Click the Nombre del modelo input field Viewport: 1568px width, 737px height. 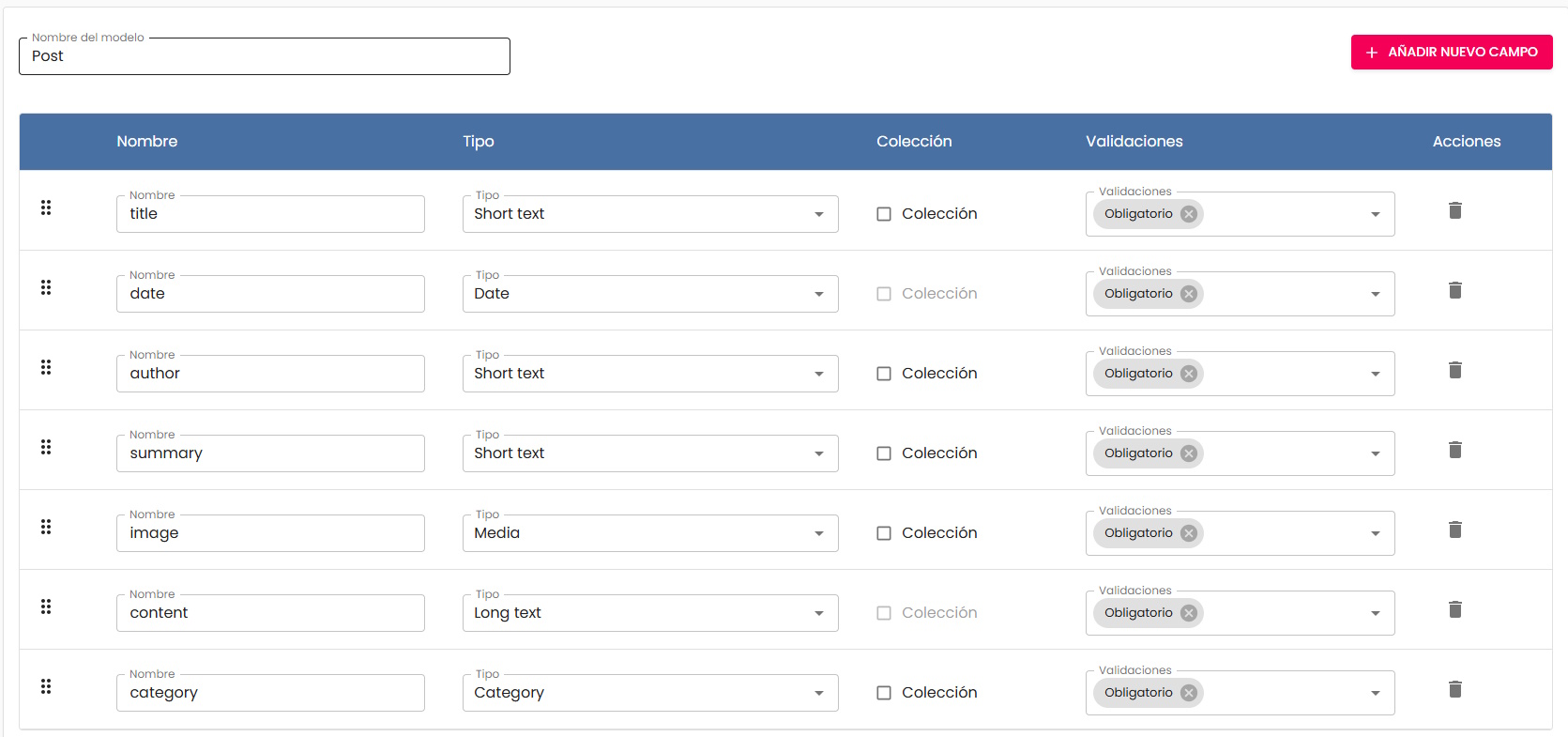(x=264, y=56)
